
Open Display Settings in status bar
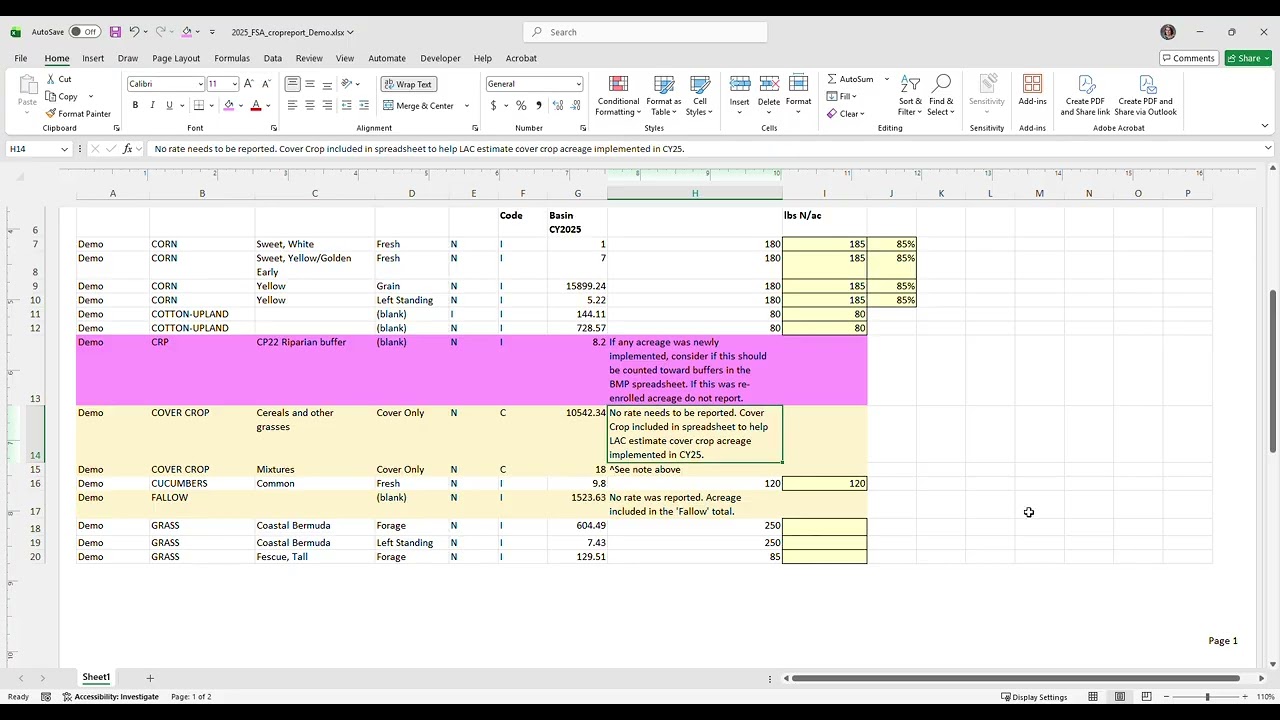pos(1034,697)
